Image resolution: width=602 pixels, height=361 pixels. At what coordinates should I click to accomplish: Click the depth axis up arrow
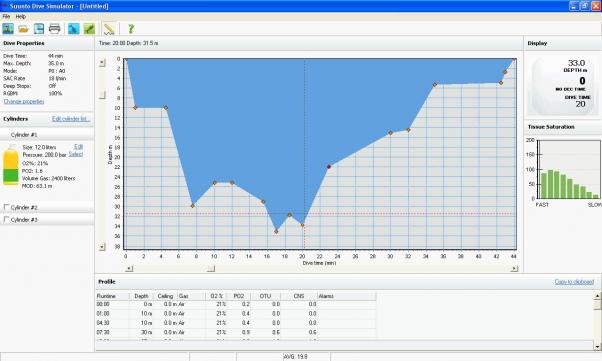[x=102, y=62]
